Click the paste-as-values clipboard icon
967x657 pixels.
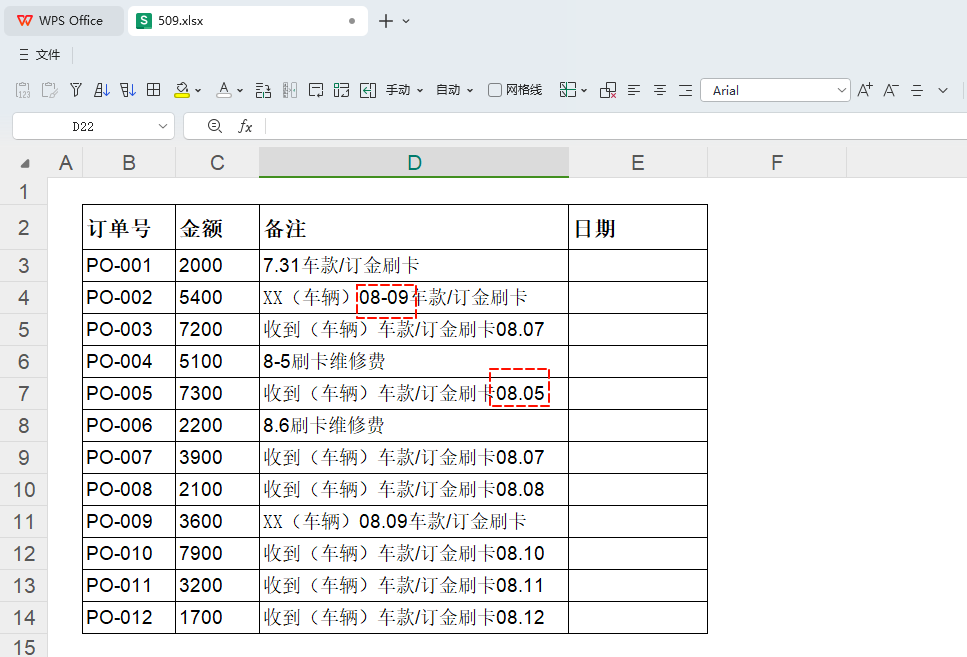point(23,90)
